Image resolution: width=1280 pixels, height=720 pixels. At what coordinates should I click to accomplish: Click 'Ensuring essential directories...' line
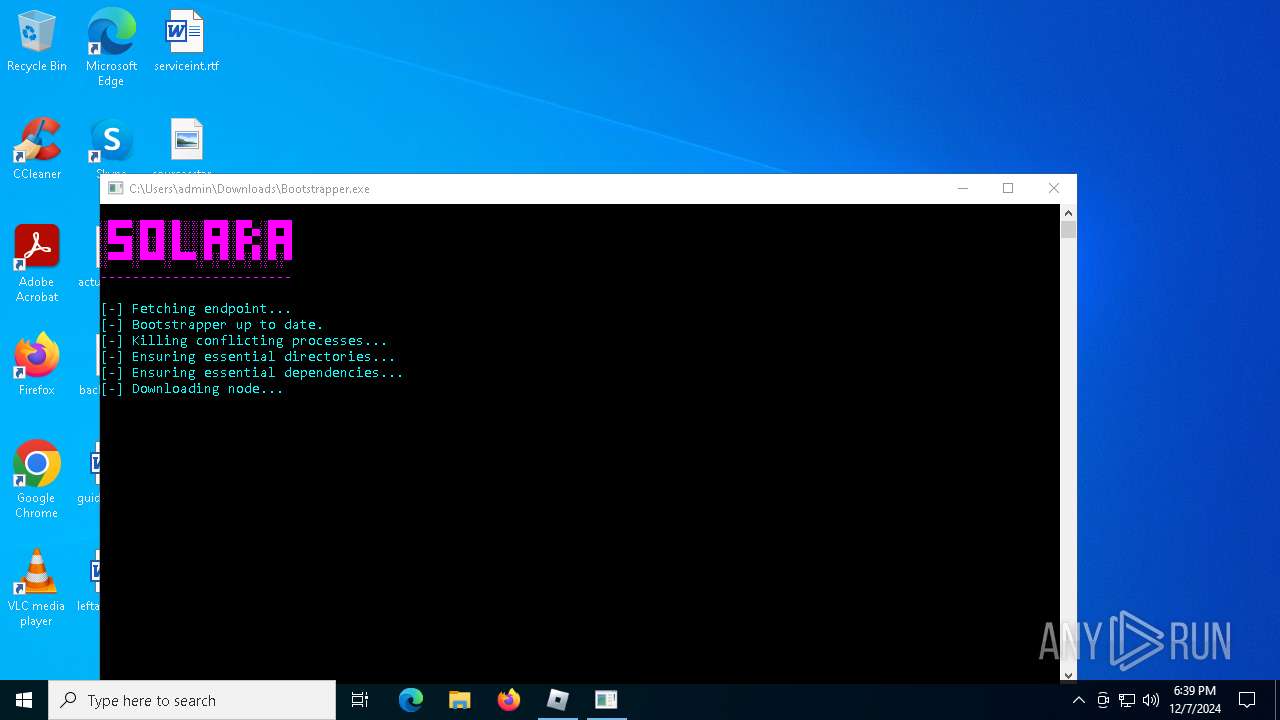248,356
